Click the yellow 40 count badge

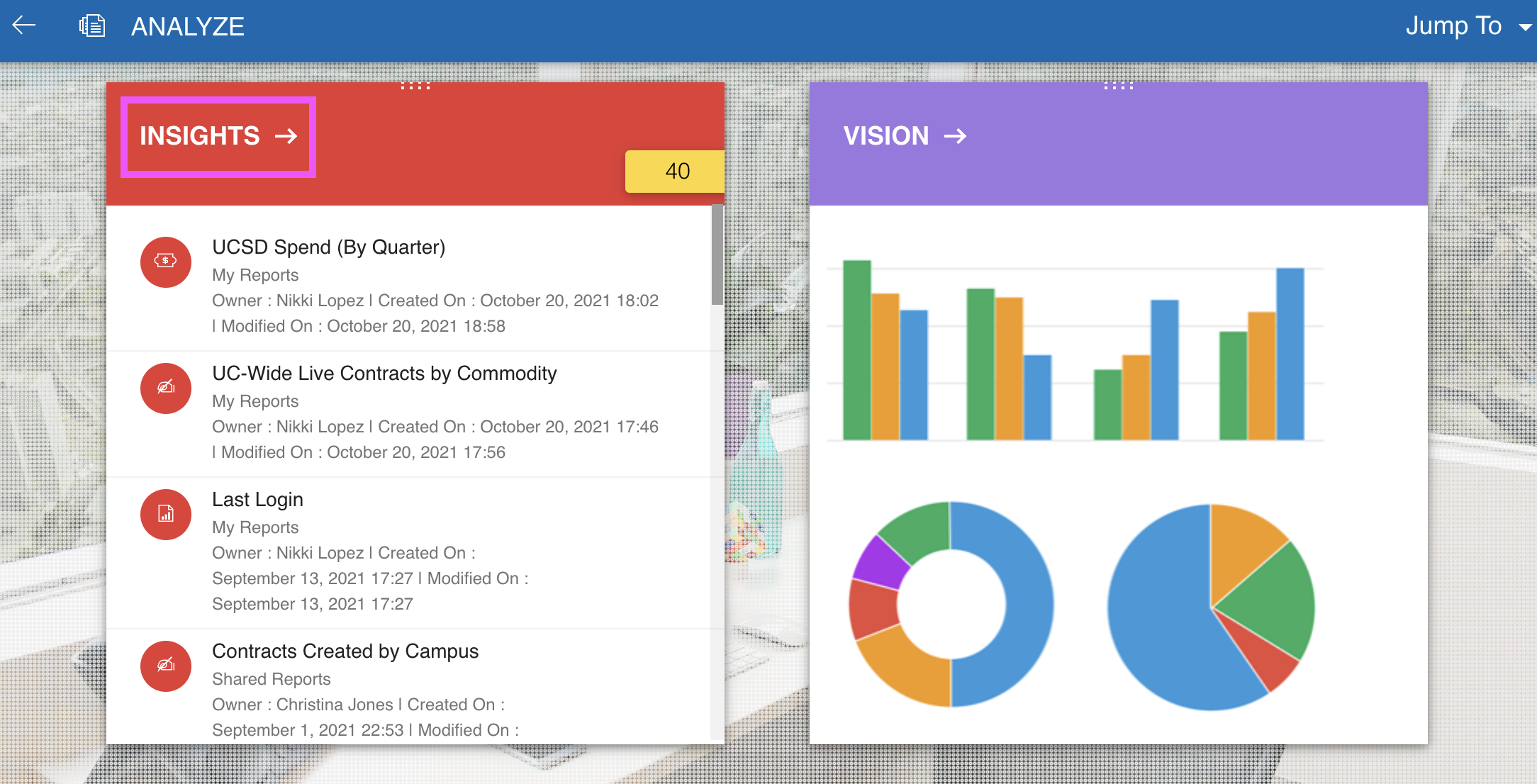676,171
